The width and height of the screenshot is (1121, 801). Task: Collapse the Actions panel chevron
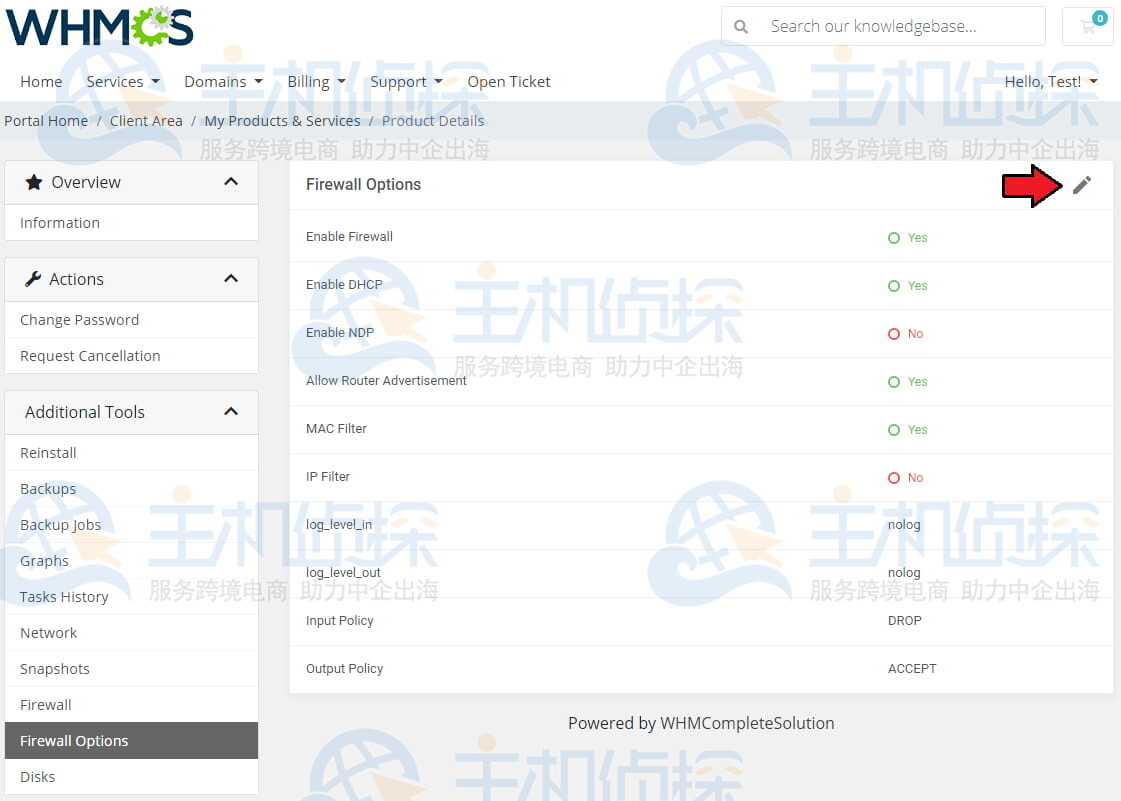pyautogui.click(x=231, y=279)
